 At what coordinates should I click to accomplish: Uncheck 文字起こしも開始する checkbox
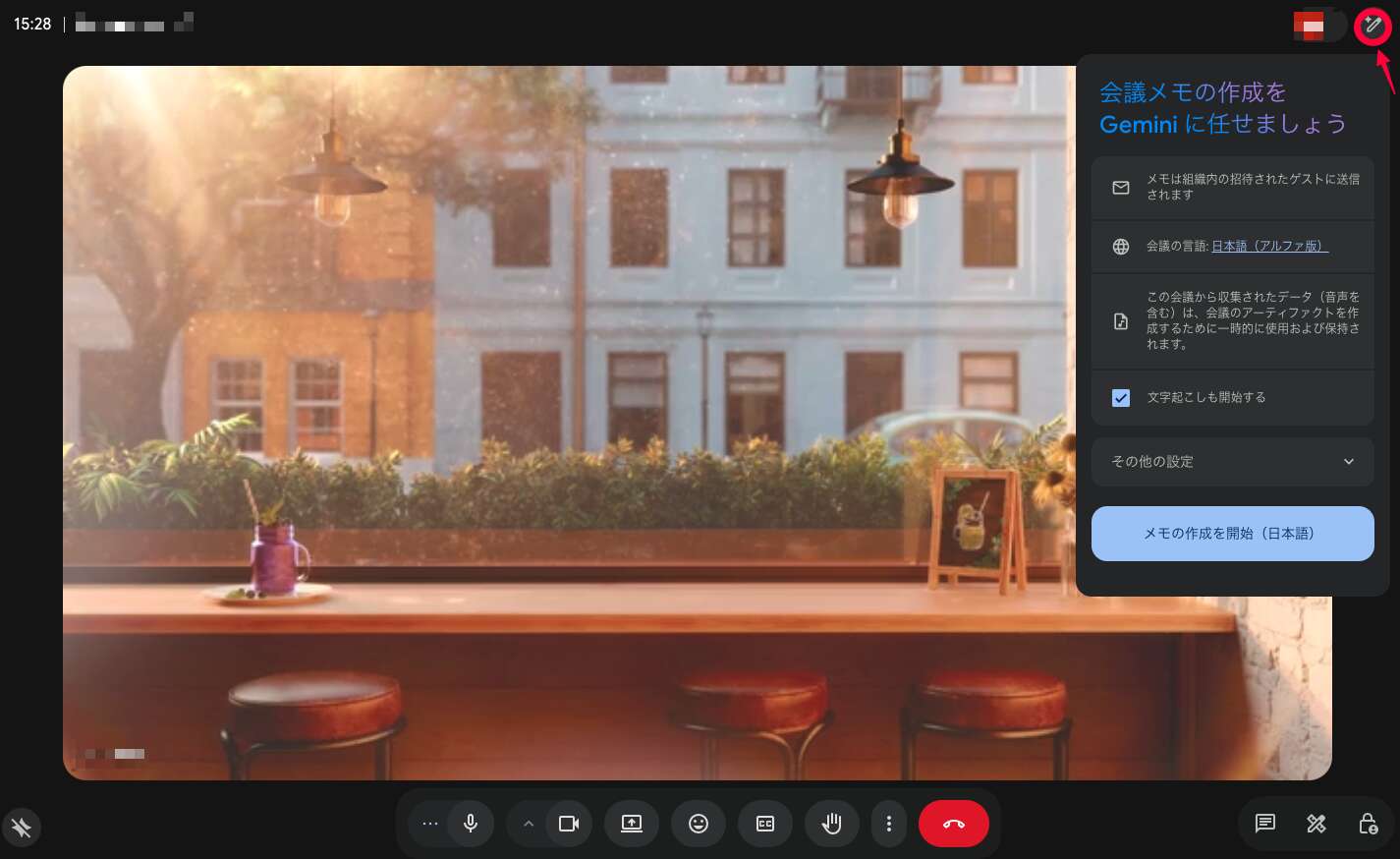click(x=1121, y=398)
